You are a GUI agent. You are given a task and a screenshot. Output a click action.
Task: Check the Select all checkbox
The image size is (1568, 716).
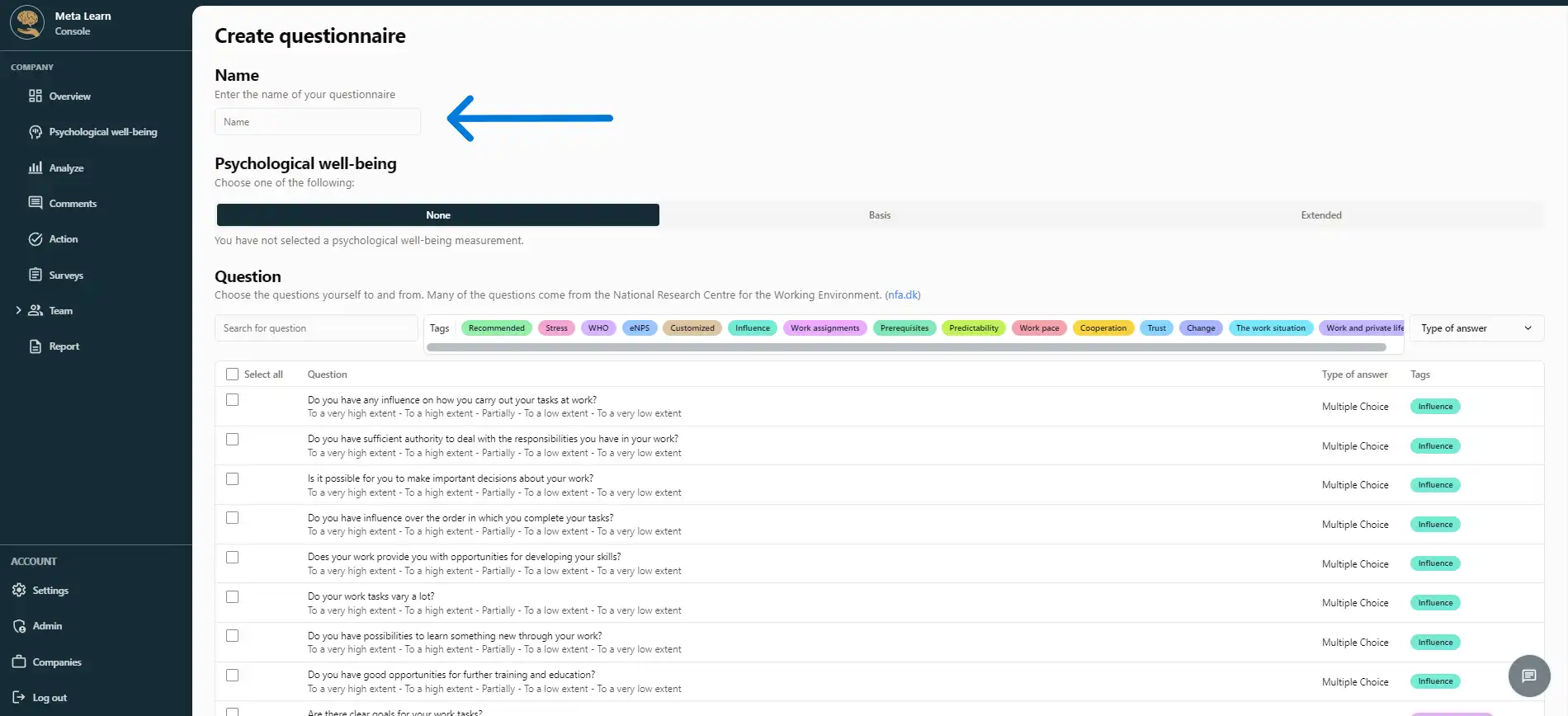pyautogui.click(x=233, y=374)
